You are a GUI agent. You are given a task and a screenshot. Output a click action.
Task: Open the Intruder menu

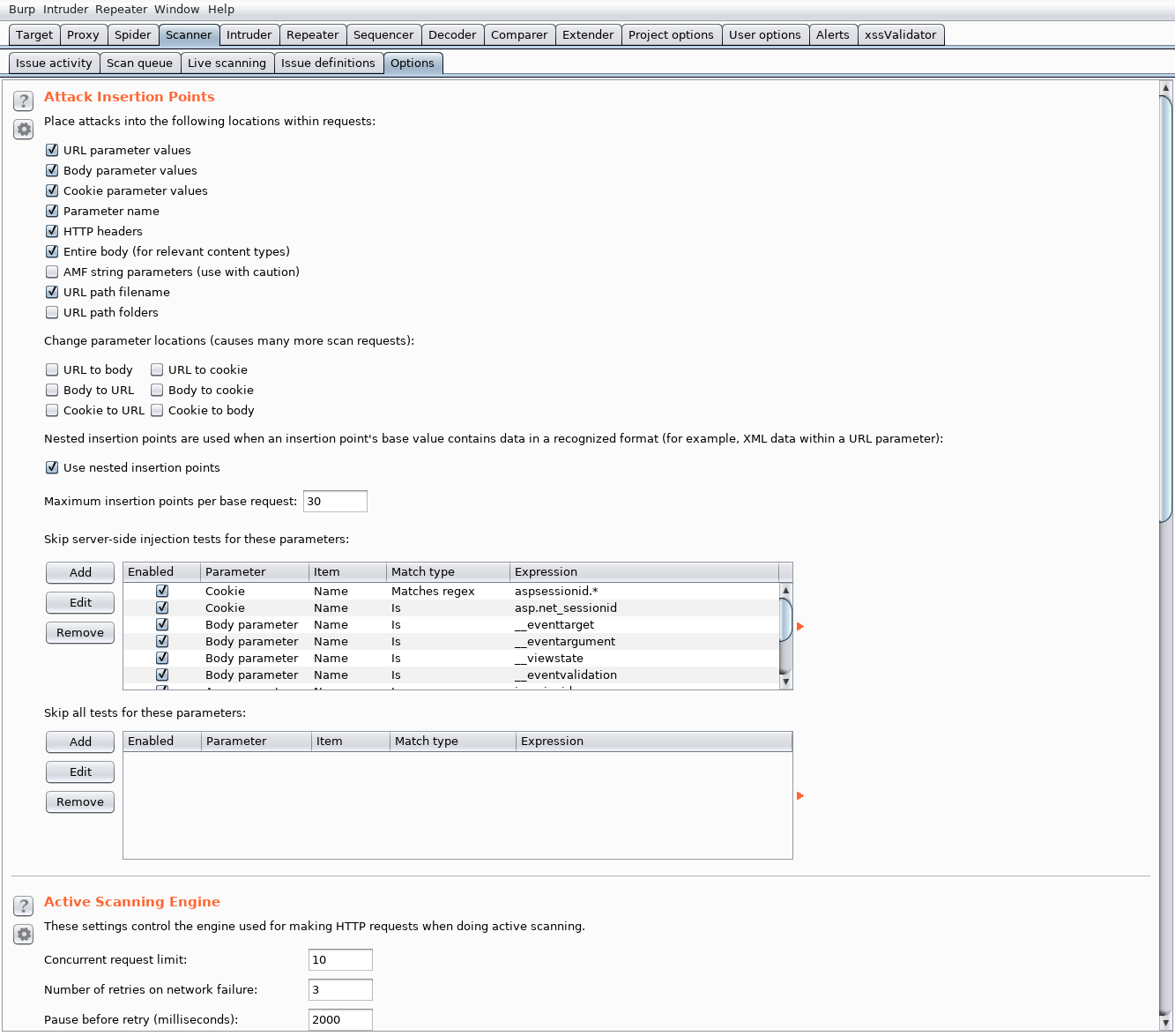pos(66,10)
